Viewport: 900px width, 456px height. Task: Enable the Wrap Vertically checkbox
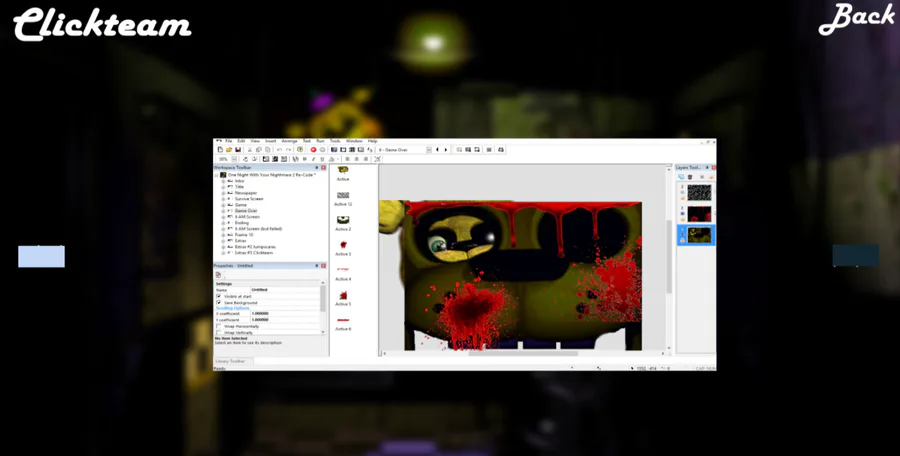click(x=218, y=333)
